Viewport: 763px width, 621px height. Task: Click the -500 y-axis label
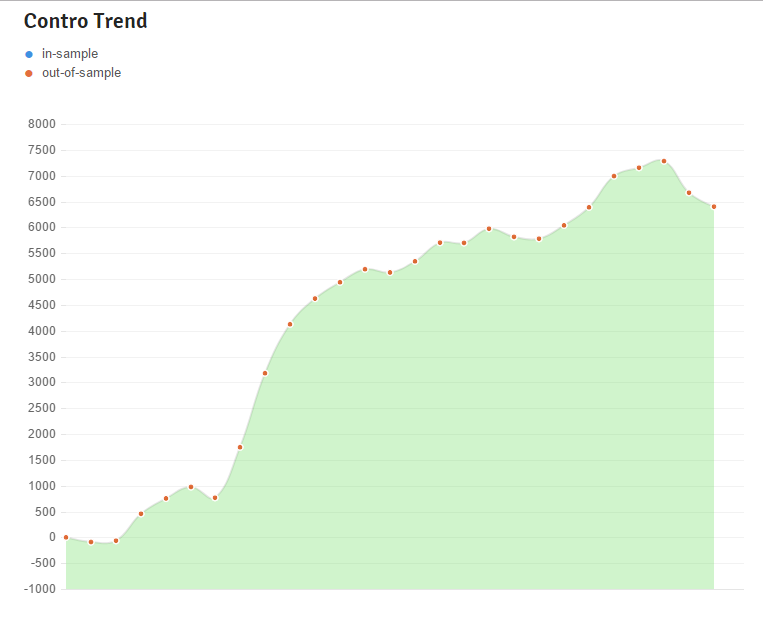point(42,563)
